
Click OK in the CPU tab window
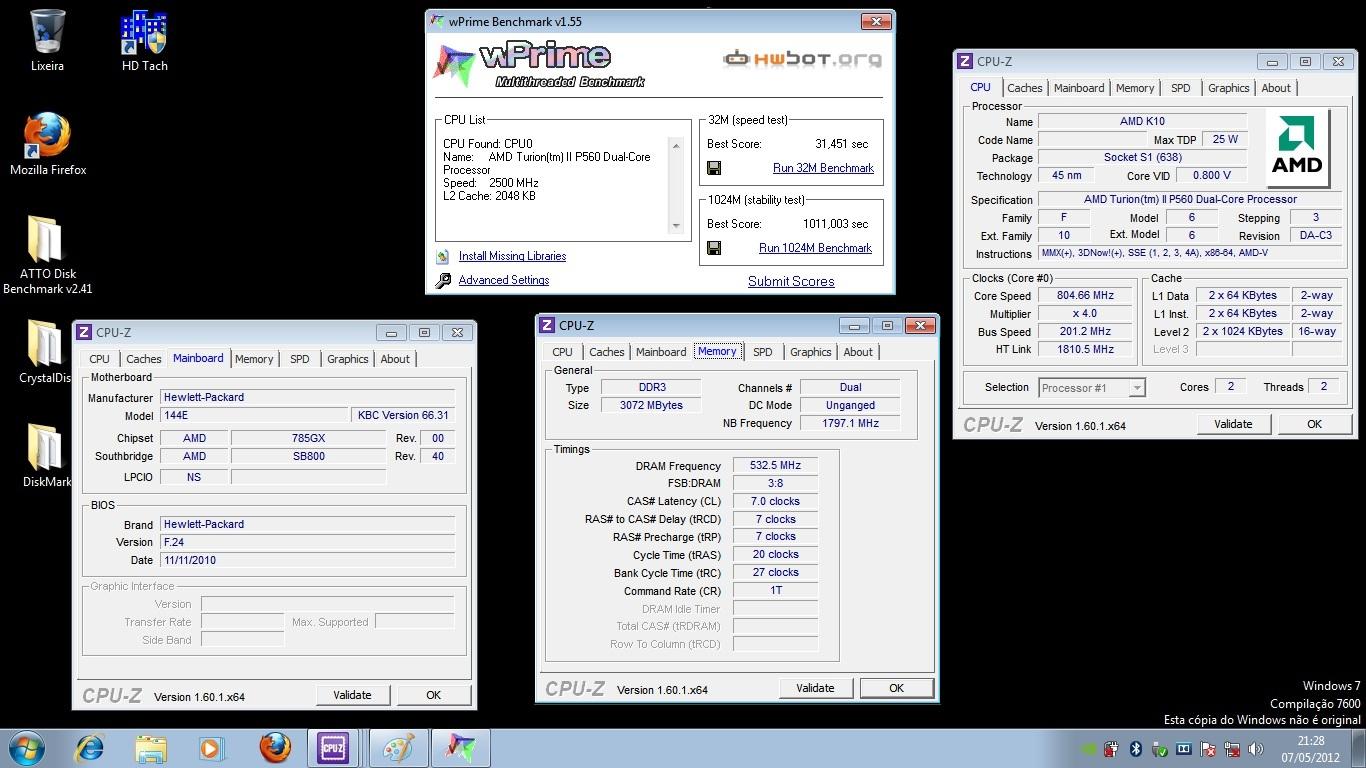pyautogui.click(x=1314, y=424)
